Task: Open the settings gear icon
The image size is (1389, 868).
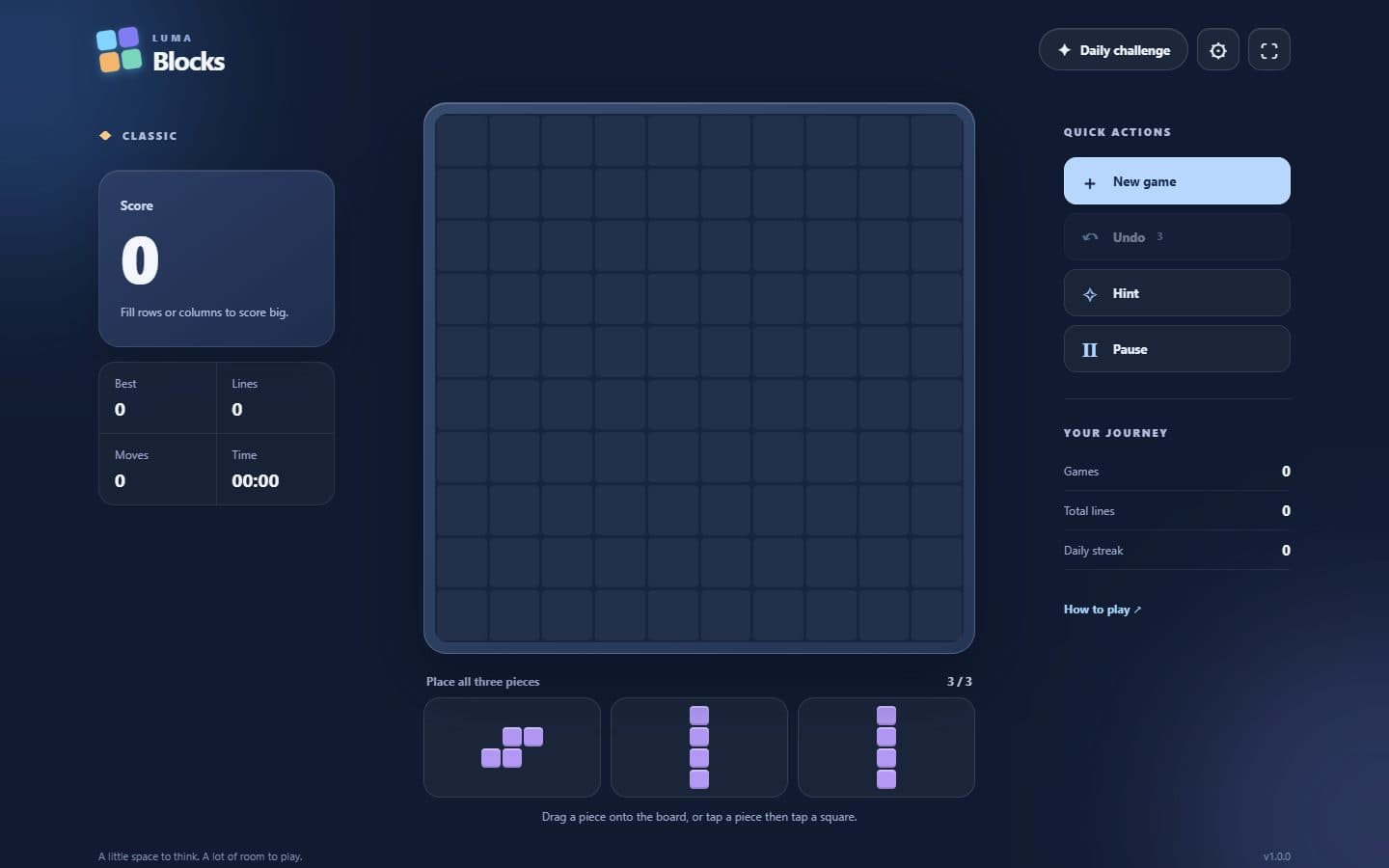Action: click(1218, 50)
